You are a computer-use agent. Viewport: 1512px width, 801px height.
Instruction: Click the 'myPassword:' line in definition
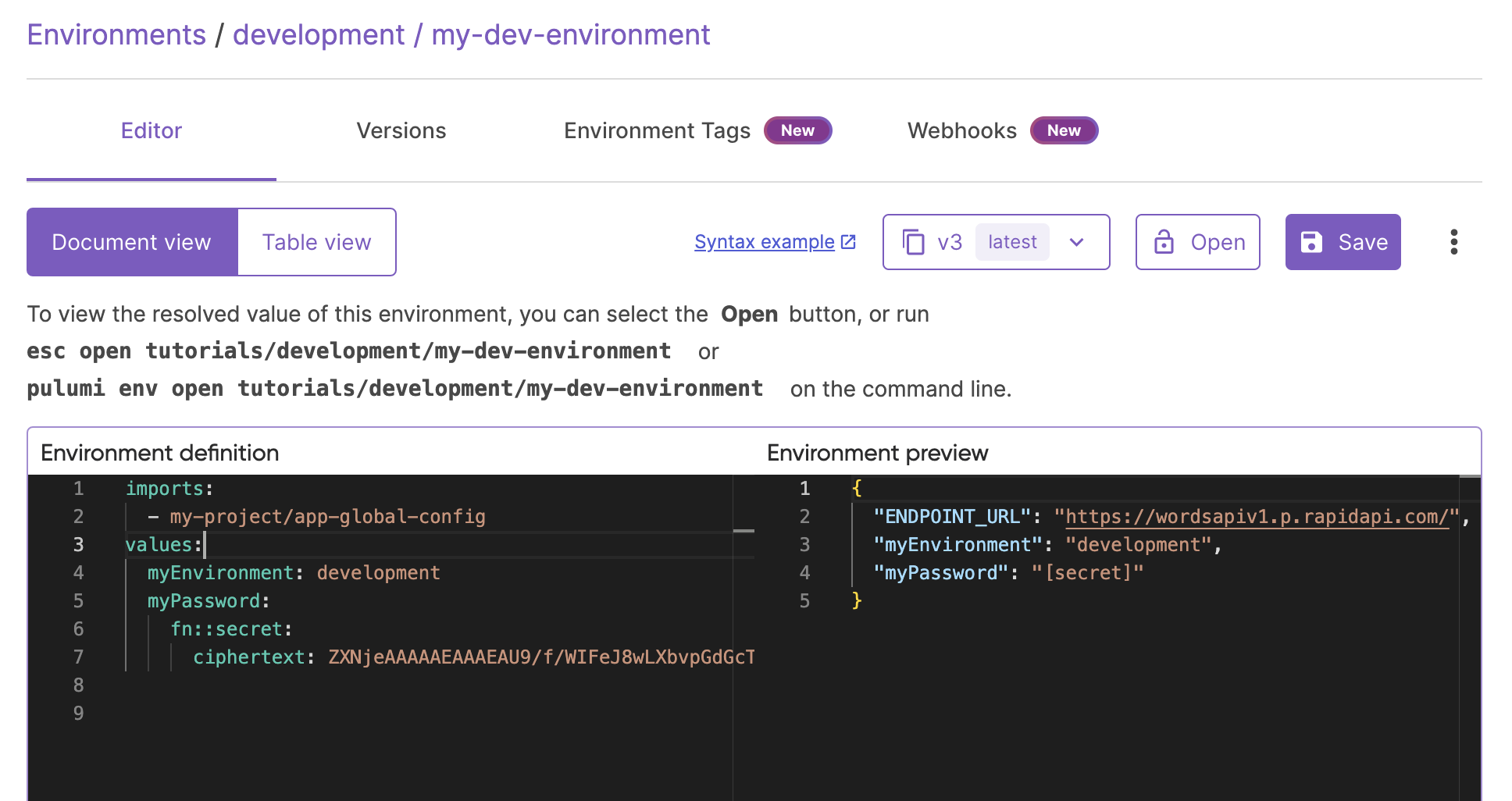(209, 601)
